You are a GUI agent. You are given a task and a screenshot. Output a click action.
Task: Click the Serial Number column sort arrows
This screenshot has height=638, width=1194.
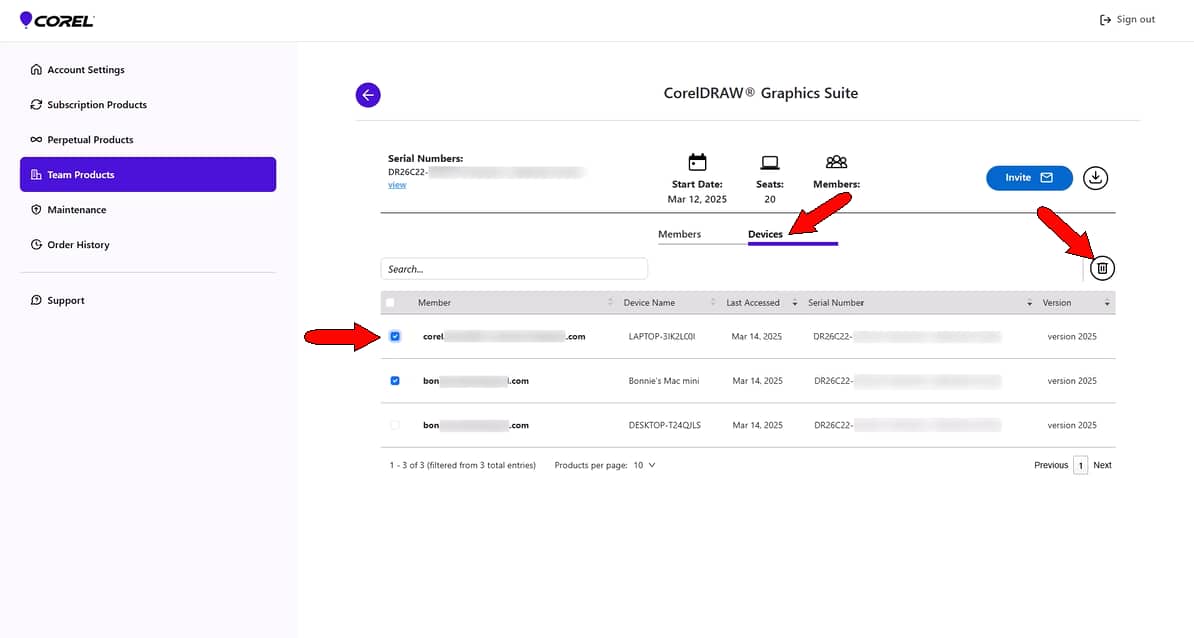pos(1030,302)
